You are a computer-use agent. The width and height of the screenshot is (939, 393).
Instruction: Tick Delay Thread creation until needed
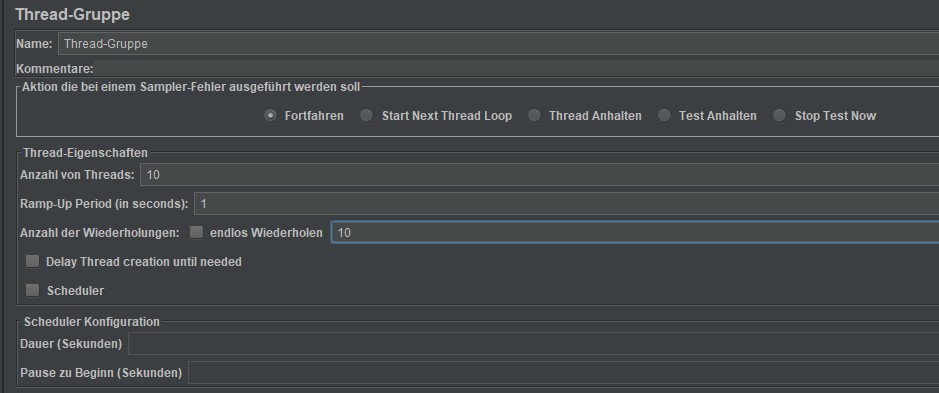tap(32, 261)
